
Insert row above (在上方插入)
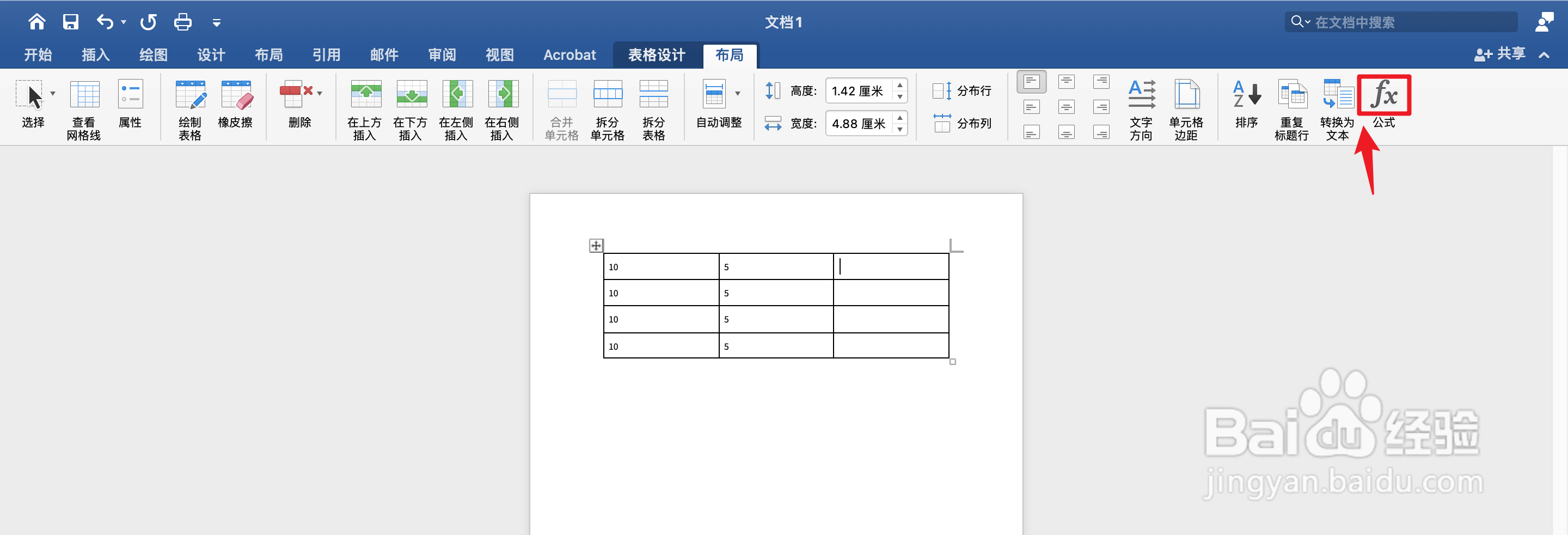365,110
